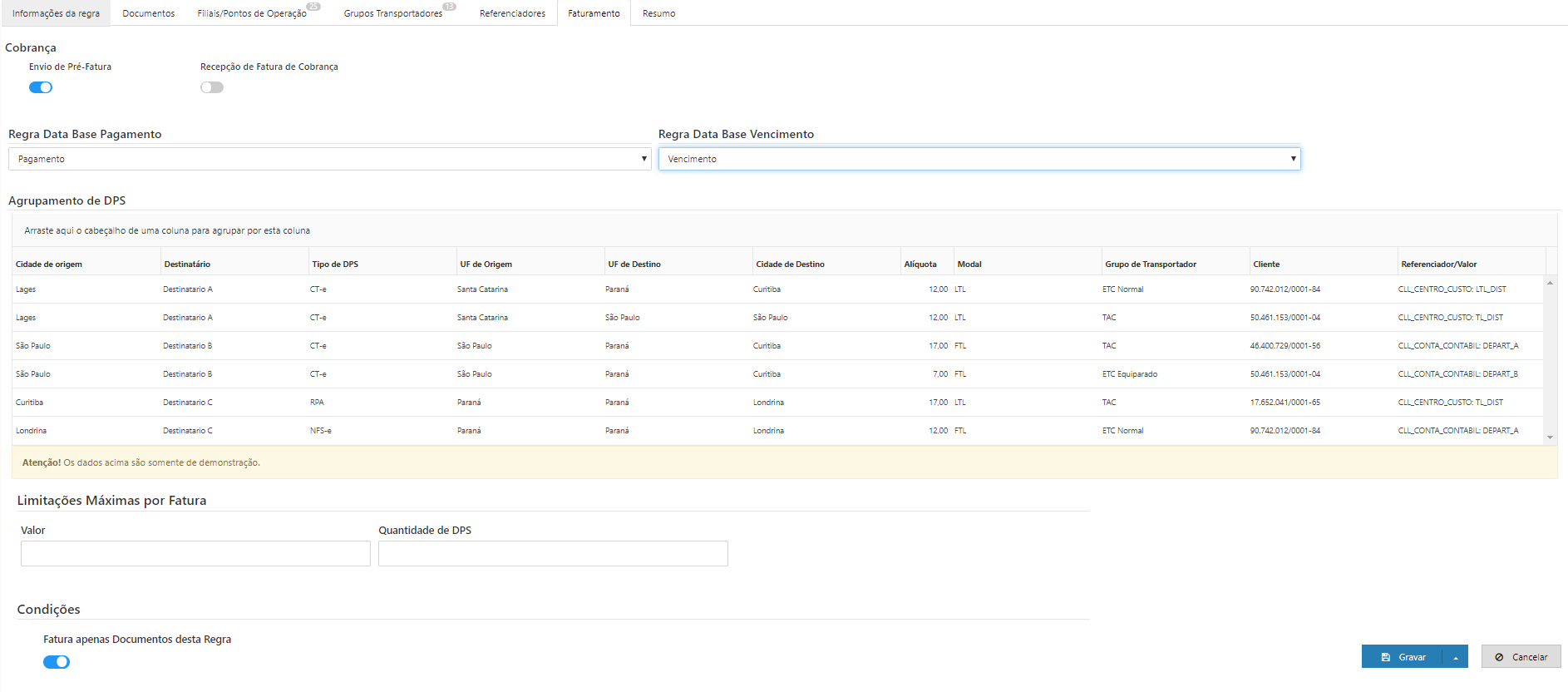Screen dimensions: 1568x692
Task: Click the prohibition icon on Cancelar
Action: (1499, 657)
